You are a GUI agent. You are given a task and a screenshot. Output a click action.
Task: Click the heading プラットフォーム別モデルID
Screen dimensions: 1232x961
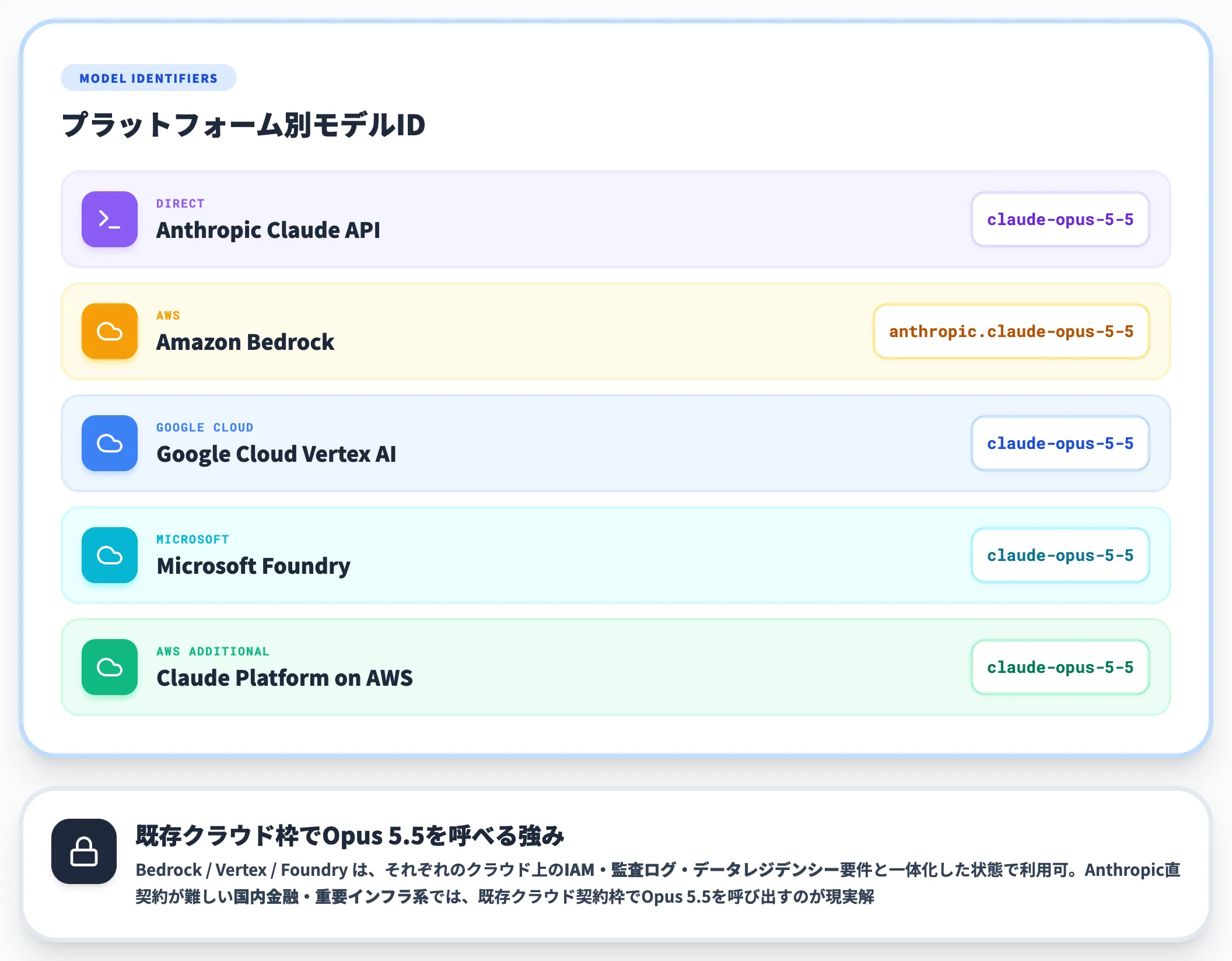(243, 125)
